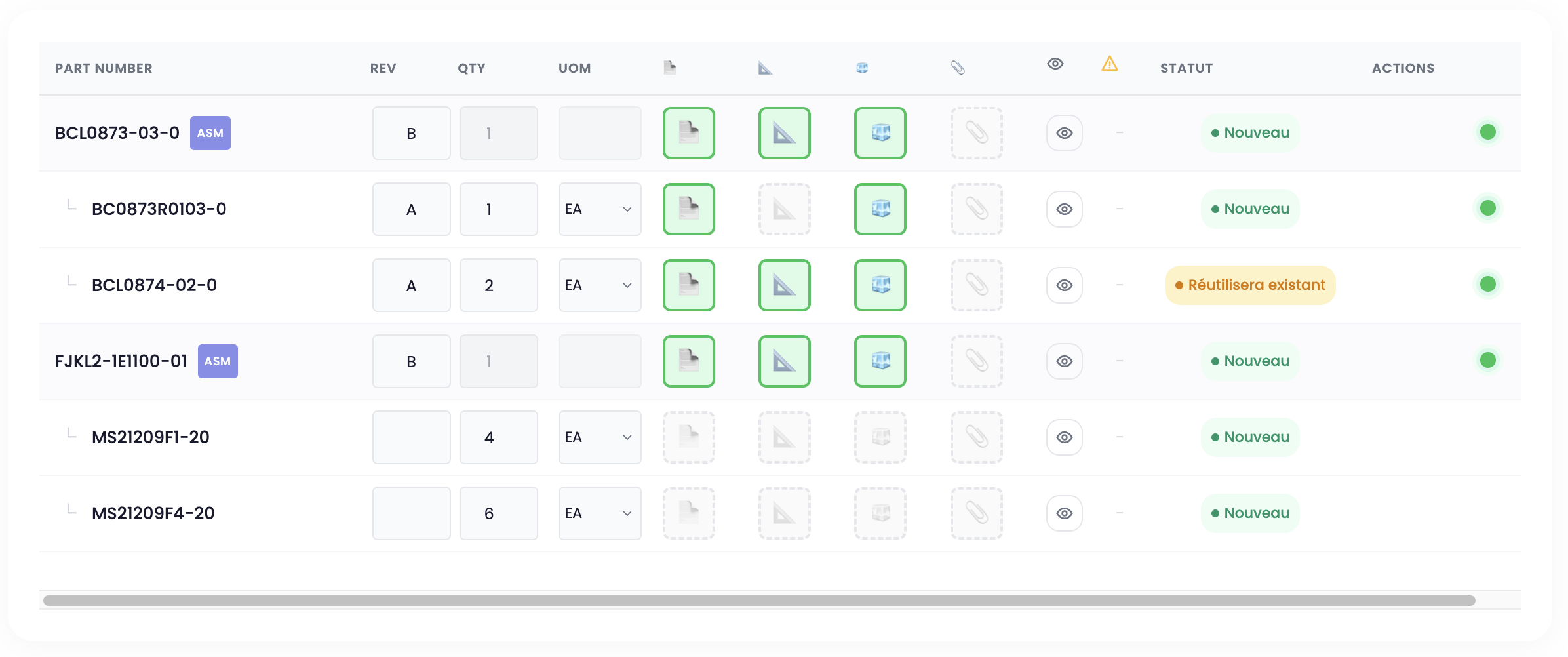1568x657 pixels.
Task: Open UOM dropdown for BC0873R0103-0
Action: [599, 209]
